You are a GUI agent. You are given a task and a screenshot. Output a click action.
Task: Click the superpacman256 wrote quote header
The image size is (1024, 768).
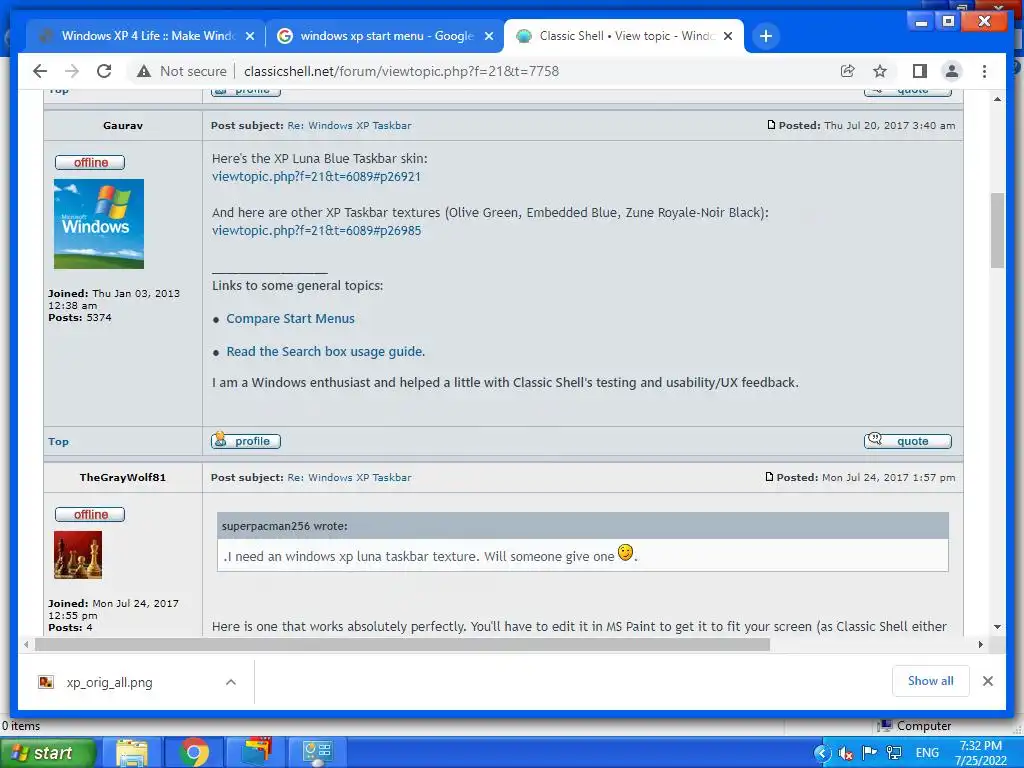[583, 526]
